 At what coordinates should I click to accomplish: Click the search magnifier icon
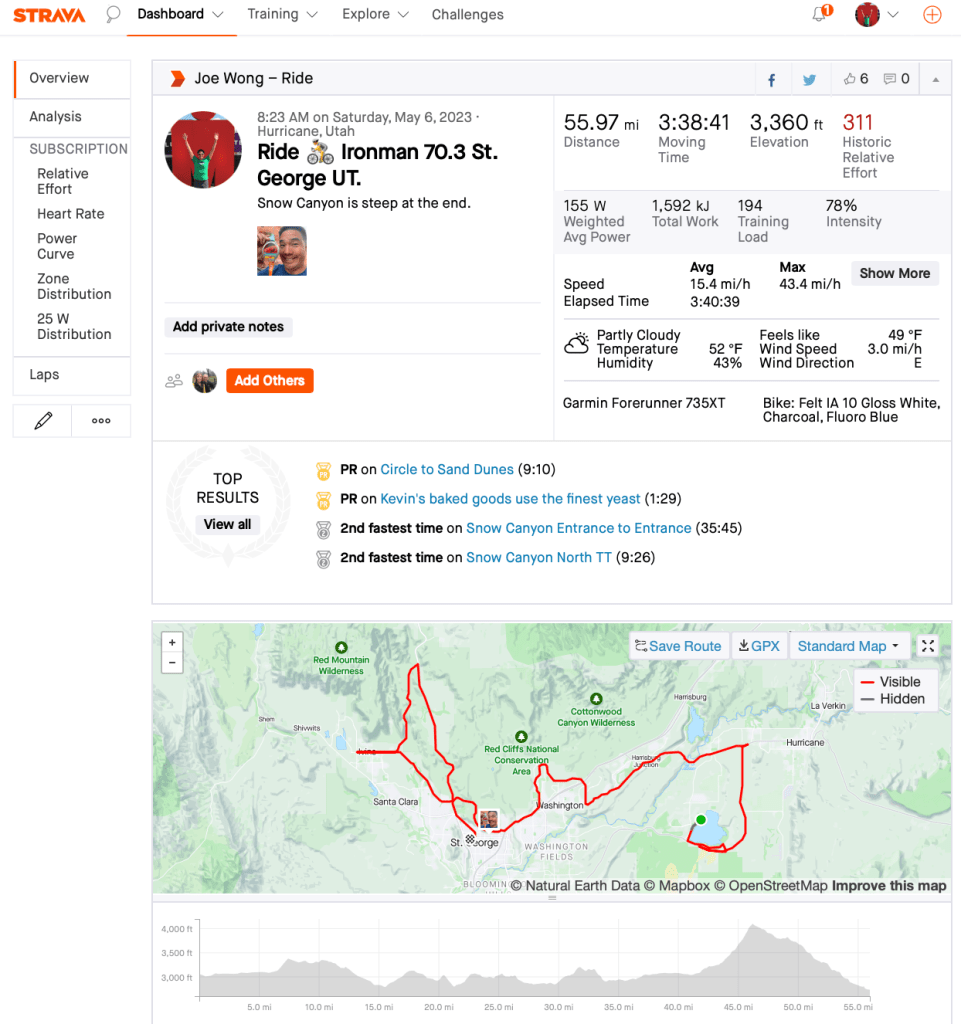(x=113, y=15)
